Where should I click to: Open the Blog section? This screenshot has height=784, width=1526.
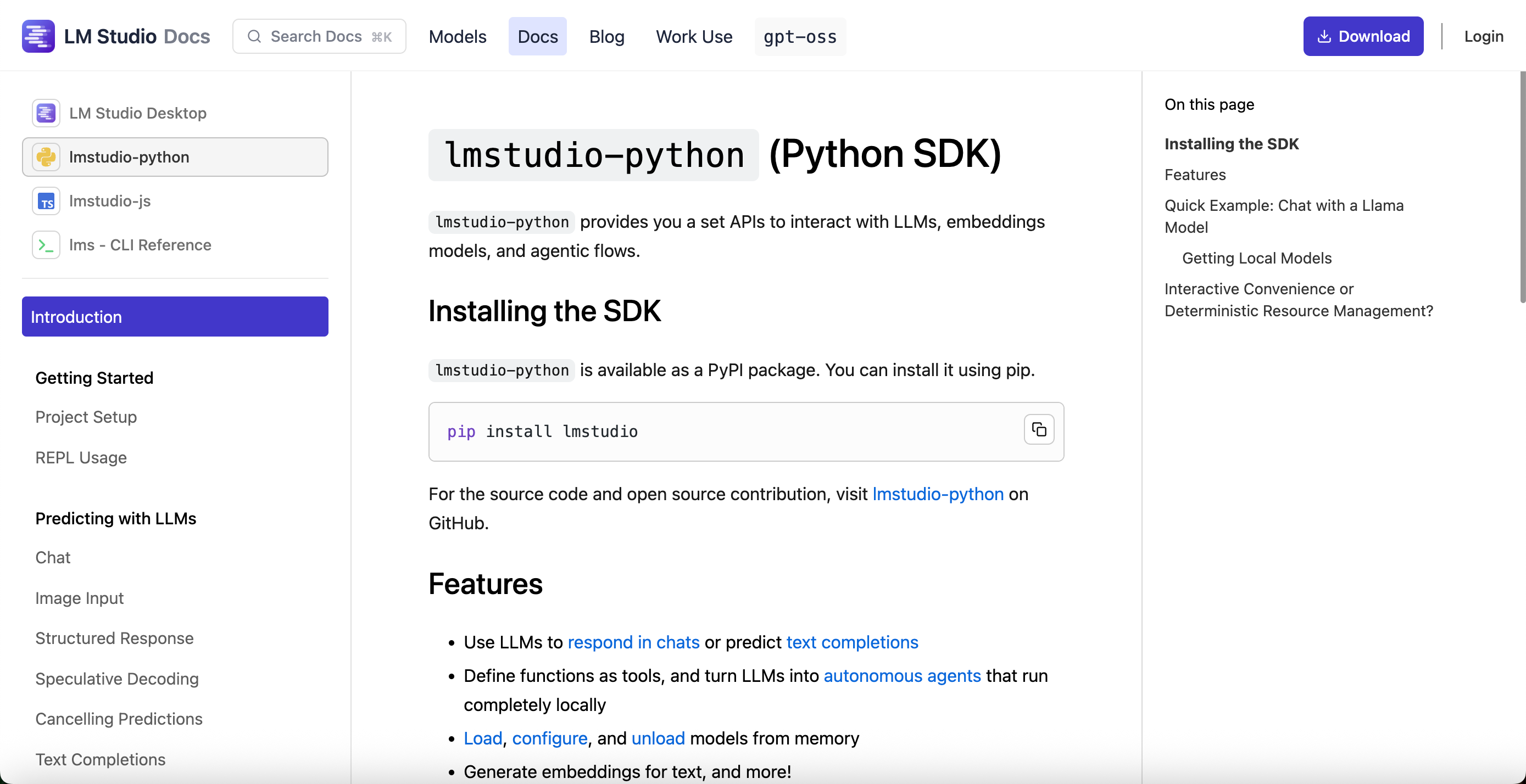click(606, 36)
